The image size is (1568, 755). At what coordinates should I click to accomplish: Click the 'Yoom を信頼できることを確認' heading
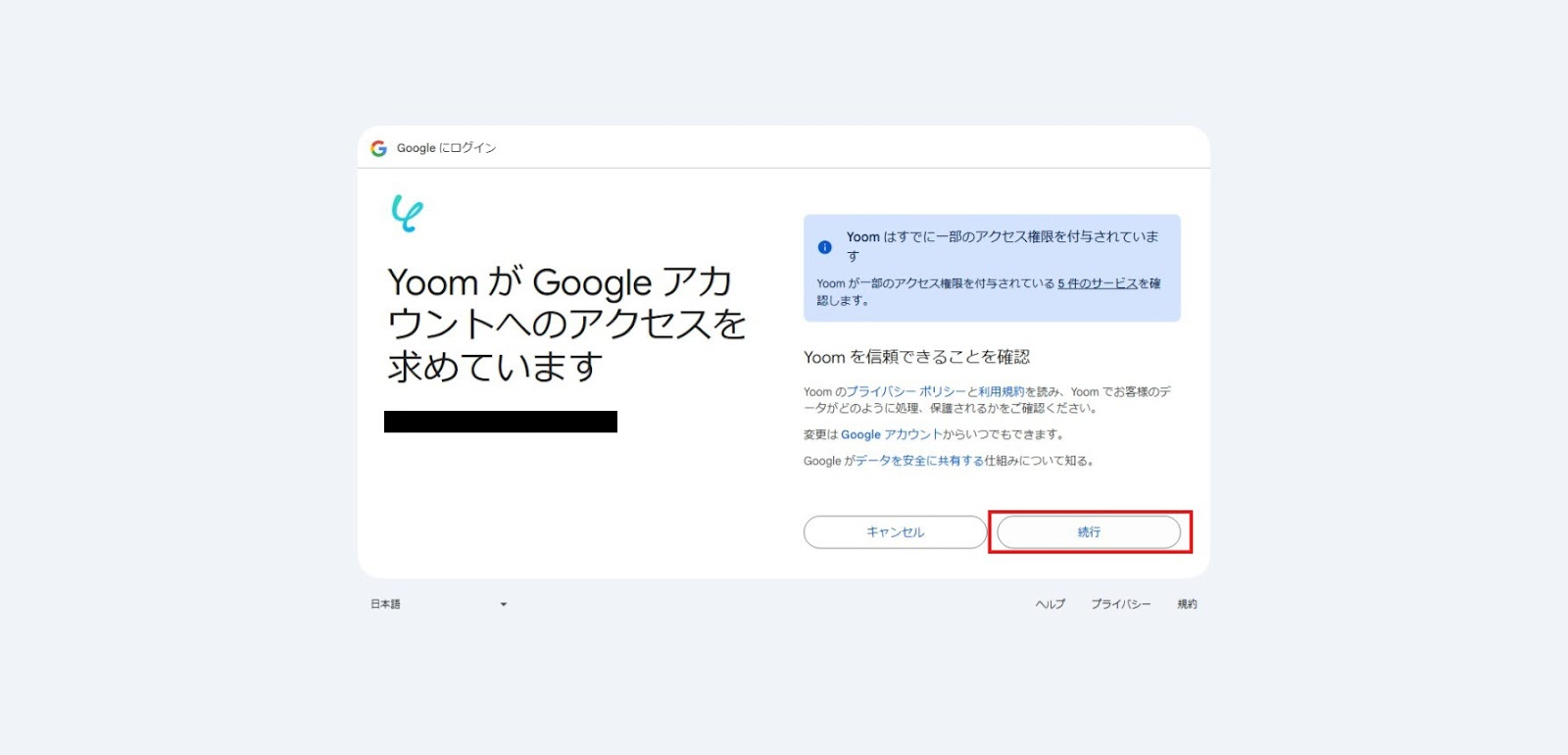[916, 357]
